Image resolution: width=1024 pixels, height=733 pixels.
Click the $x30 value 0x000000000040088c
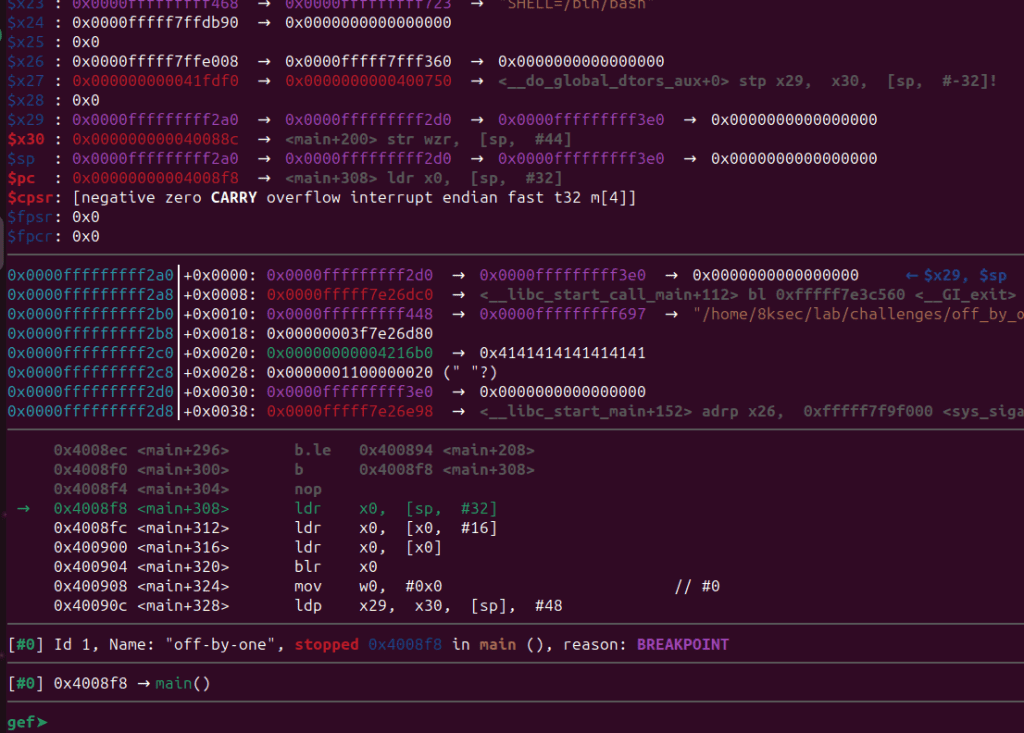pyautogui.click(x=155, y=139)
